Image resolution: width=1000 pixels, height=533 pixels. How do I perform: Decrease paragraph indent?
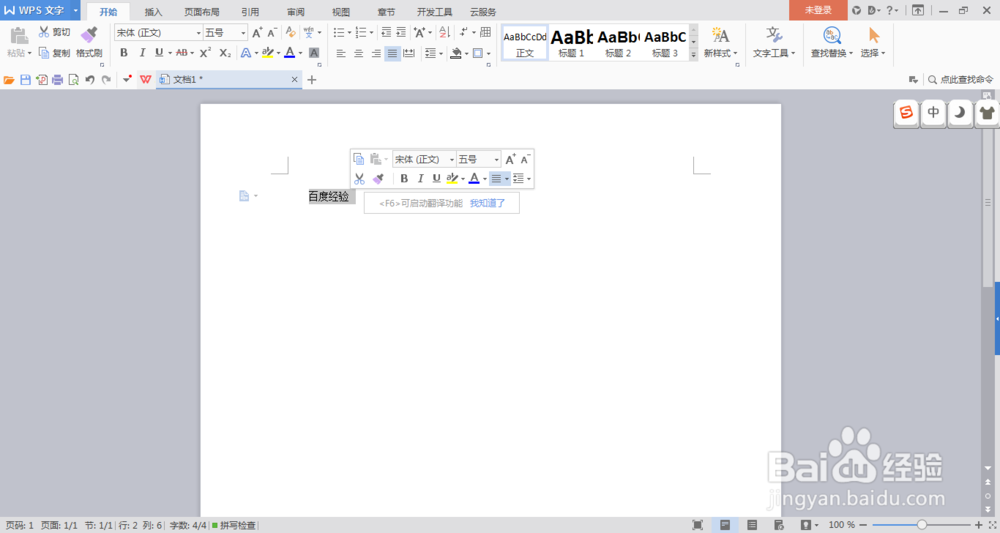[x=386, y=33]
